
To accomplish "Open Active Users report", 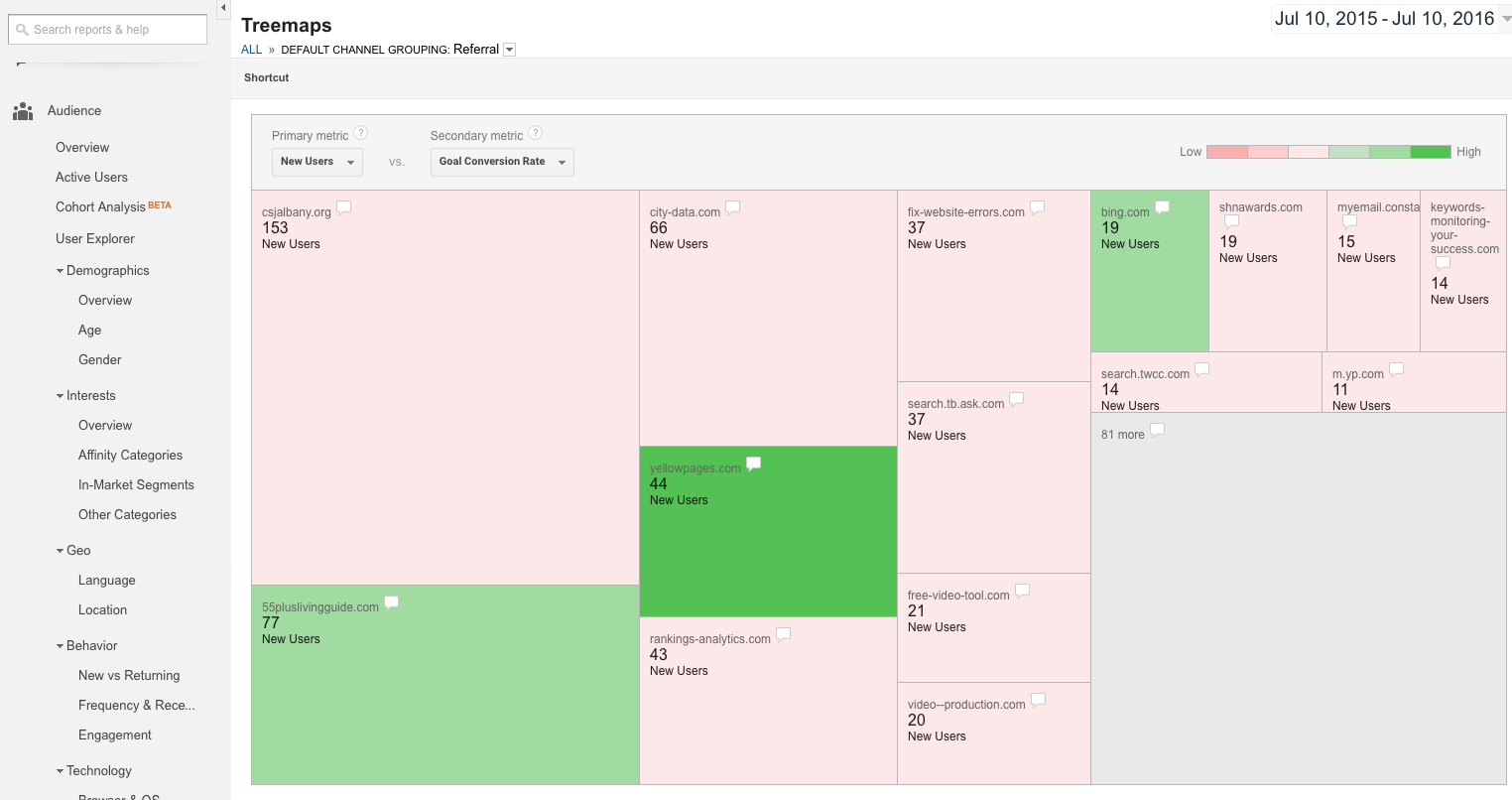I will coord(91,177).
